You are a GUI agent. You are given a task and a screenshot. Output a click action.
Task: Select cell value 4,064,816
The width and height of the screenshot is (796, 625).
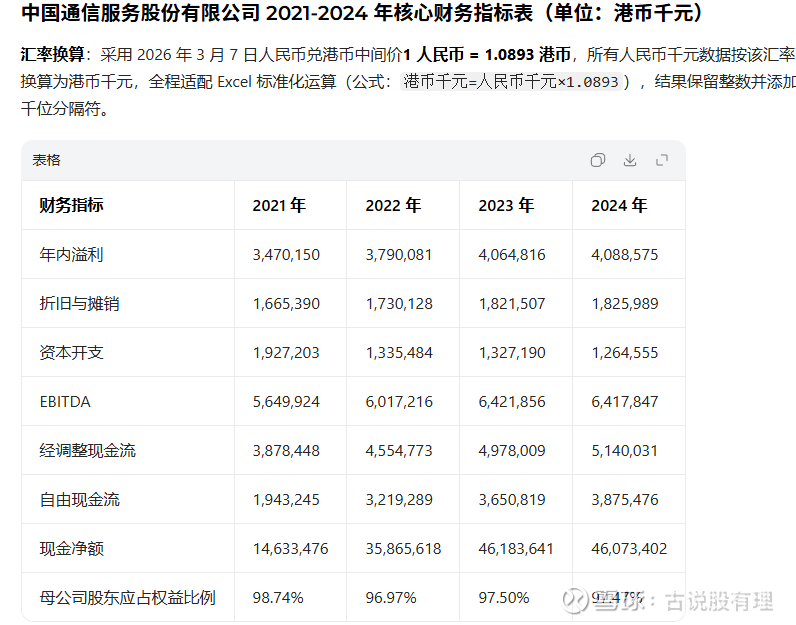(x=512, y=254)
